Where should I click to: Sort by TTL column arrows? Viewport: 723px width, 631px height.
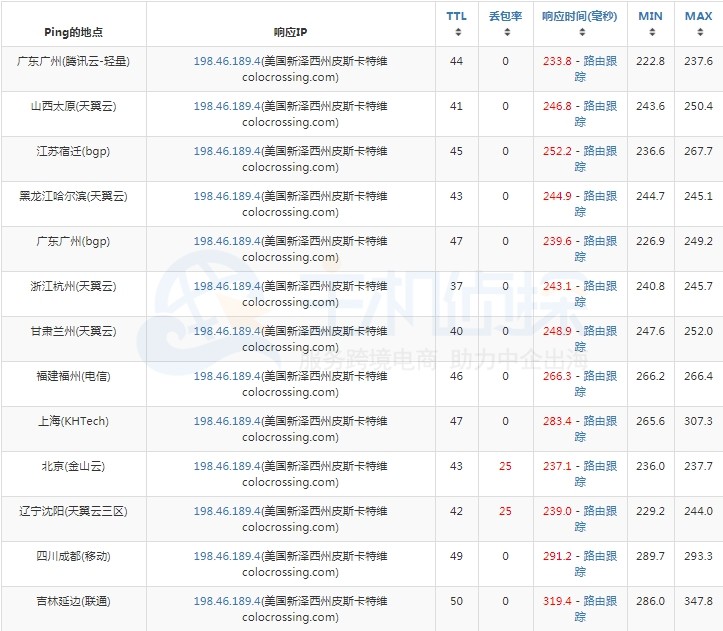pyautogui.click(x=458, y=32)
